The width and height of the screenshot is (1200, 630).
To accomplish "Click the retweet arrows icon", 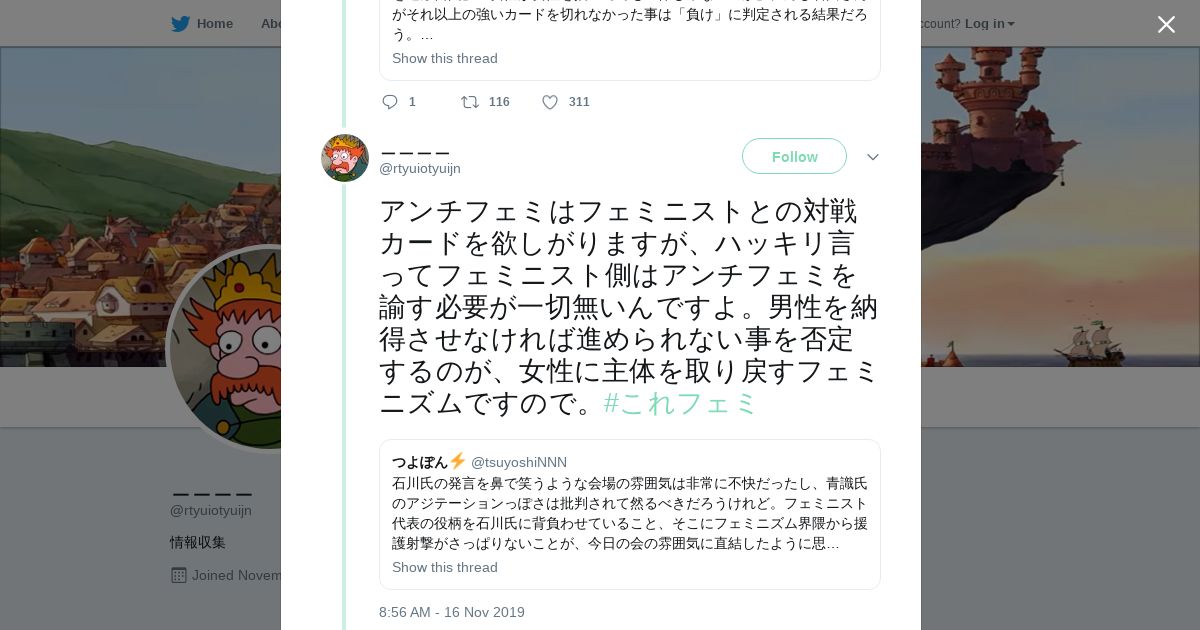I will [469, 102].
